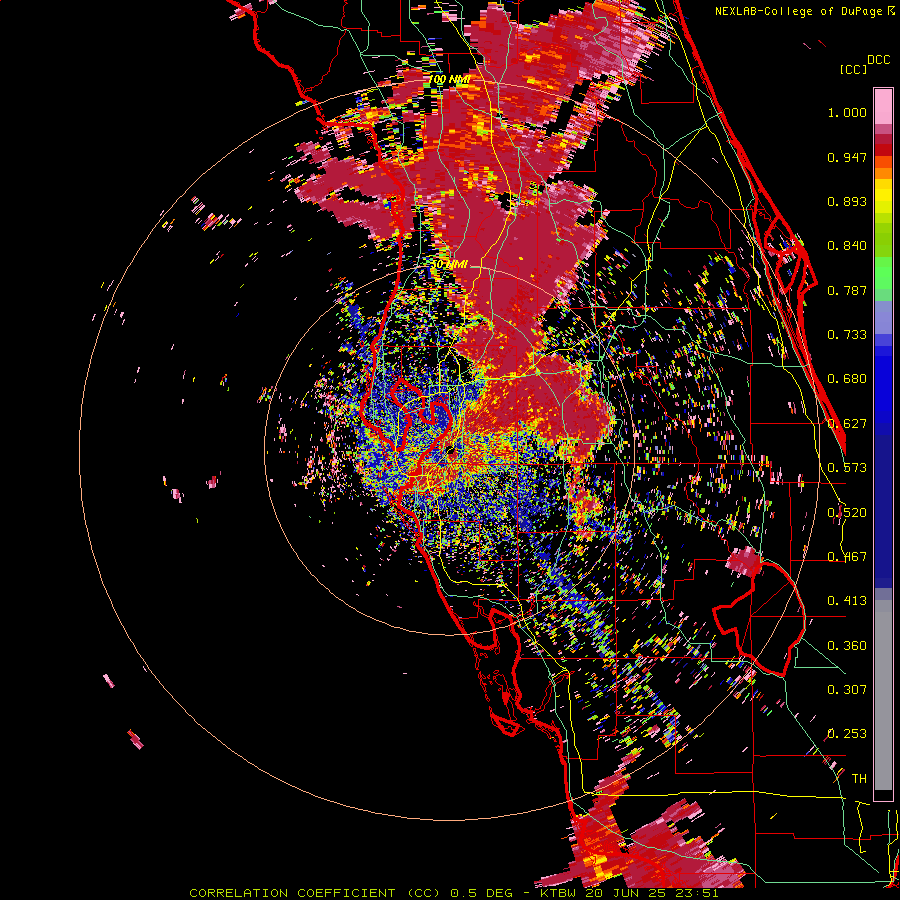Viewport: 900px width, 900px height.
Task: Select the 0.253 legend value
Action: point(847,734)
